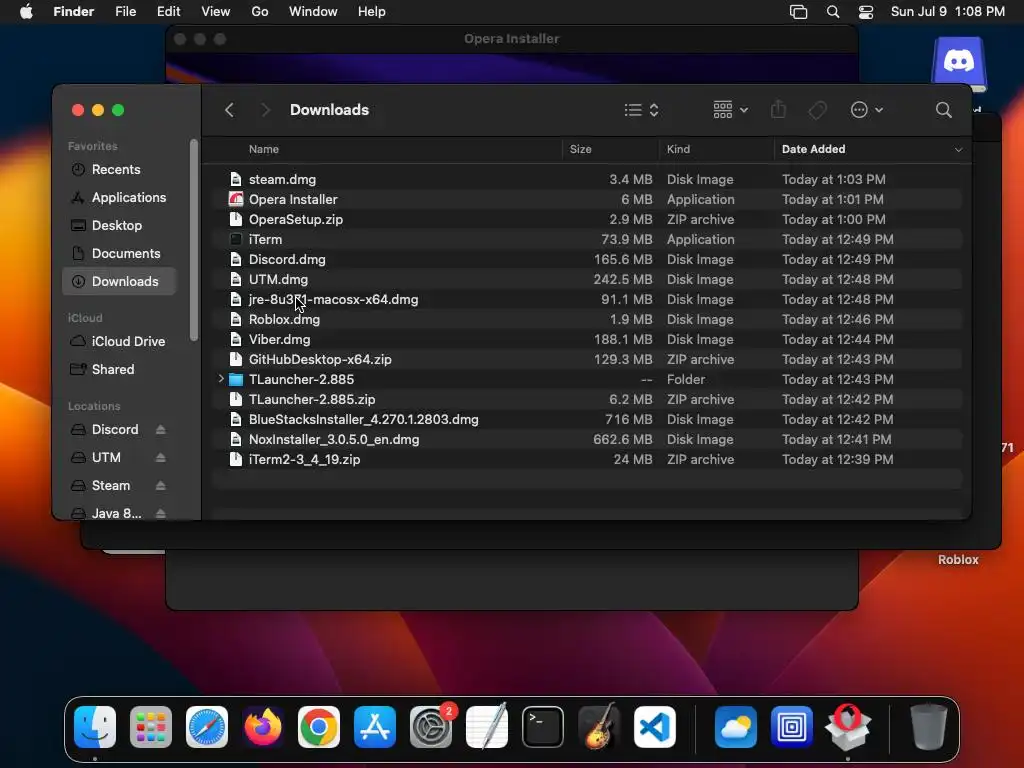Toggle sort direction chevron on Date Added
Screen dimensions: 1024x768
(958, 150)
